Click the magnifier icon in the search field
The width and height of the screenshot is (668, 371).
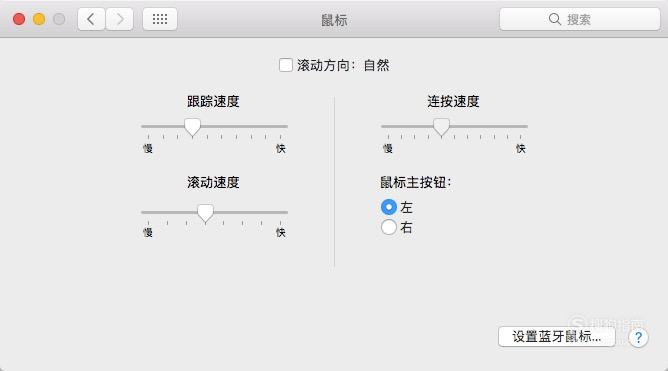click(x=554, y=19)
